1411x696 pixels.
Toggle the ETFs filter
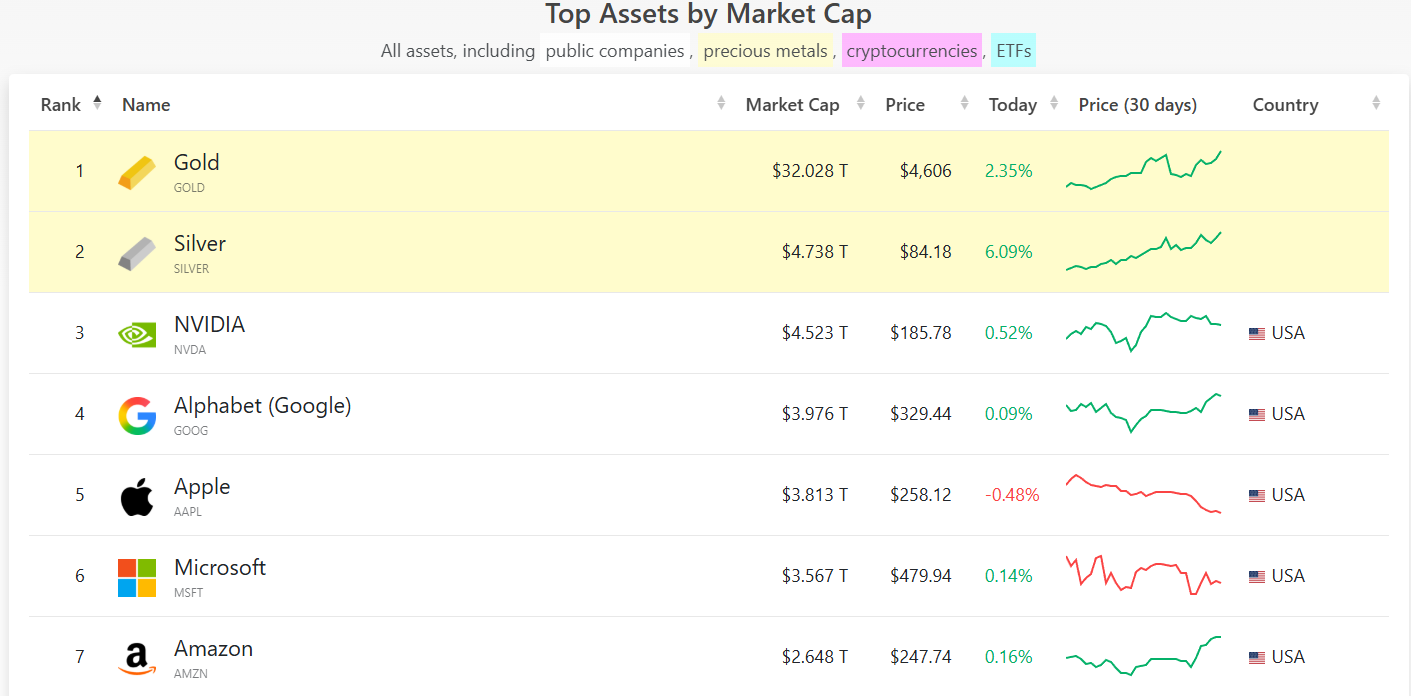point(1014,50)
